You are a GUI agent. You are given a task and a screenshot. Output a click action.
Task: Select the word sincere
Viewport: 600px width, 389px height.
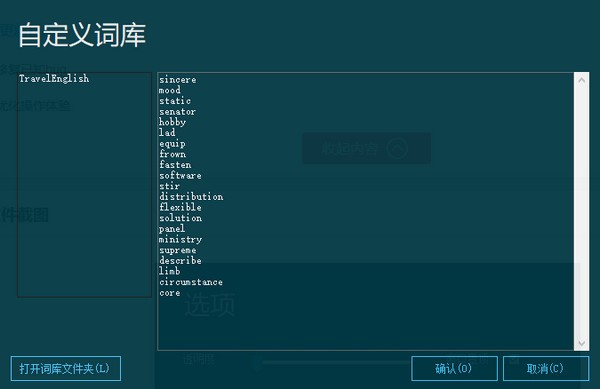(x=178, y=80)
